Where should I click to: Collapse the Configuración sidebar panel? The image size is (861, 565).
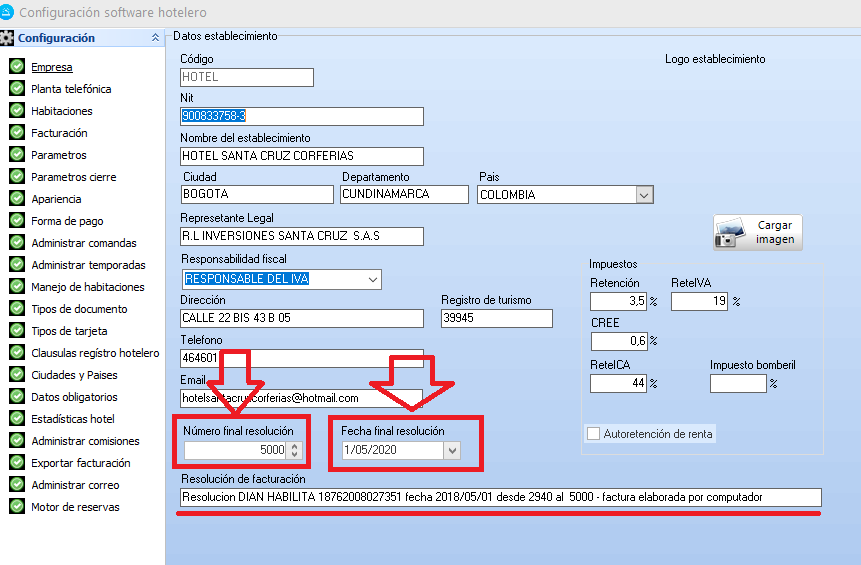click(x=154, y=38)
